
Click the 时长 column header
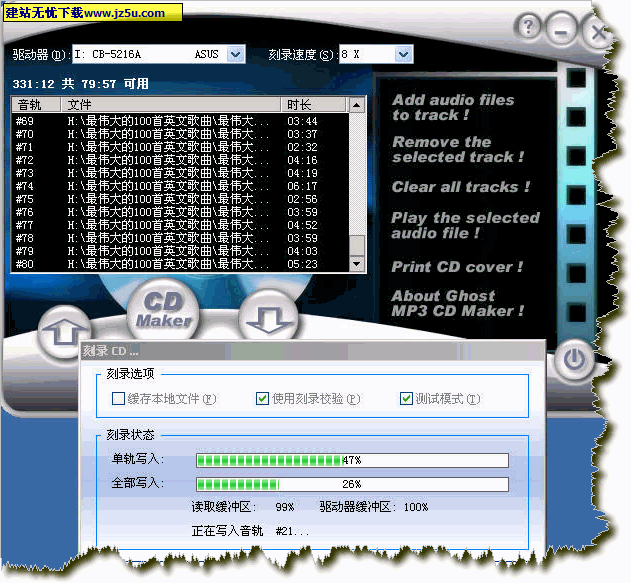click(x=313, y=105)
